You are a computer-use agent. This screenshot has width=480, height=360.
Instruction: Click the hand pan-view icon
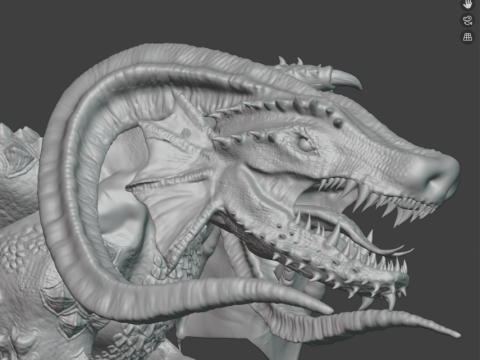(468, 4)
